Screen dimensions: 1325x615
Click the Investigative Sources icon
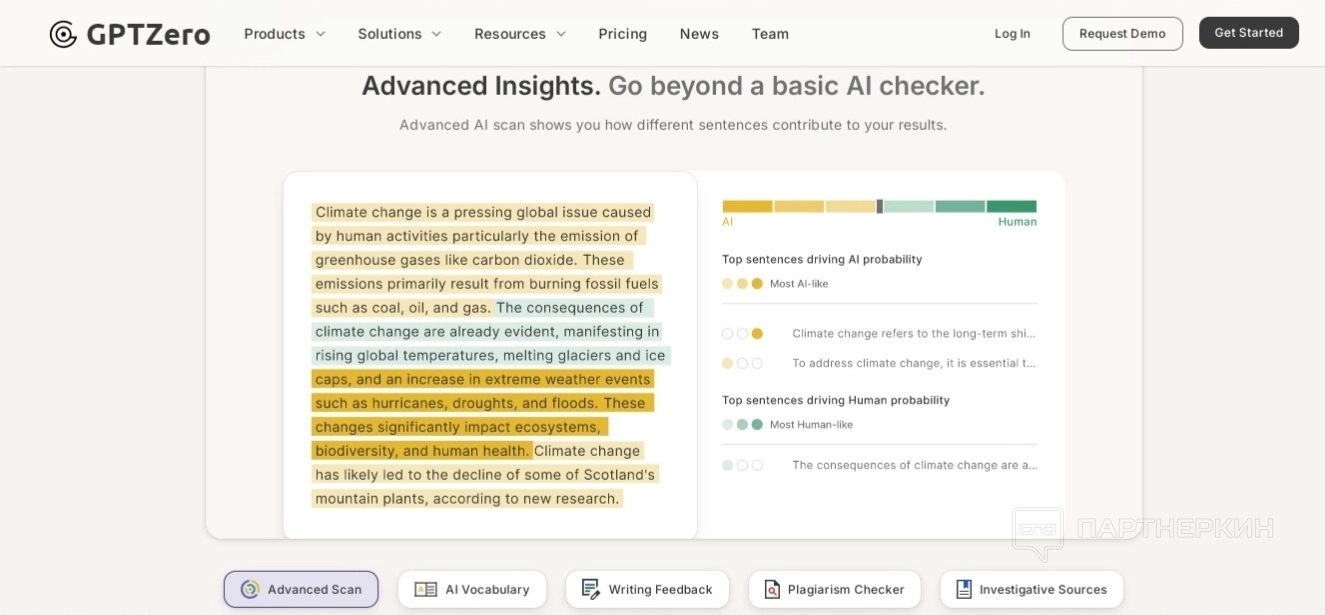[x=964, y=589]
